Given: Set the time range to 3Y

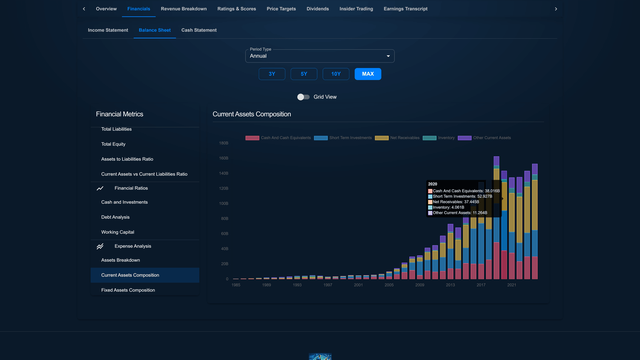Looking at the screenshot, I should pyautogui.click(x=272, y=74).
